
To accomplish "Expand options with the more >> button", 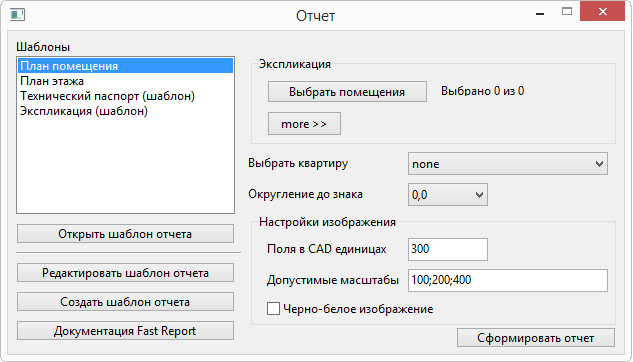I will click(x=304, y=123).
